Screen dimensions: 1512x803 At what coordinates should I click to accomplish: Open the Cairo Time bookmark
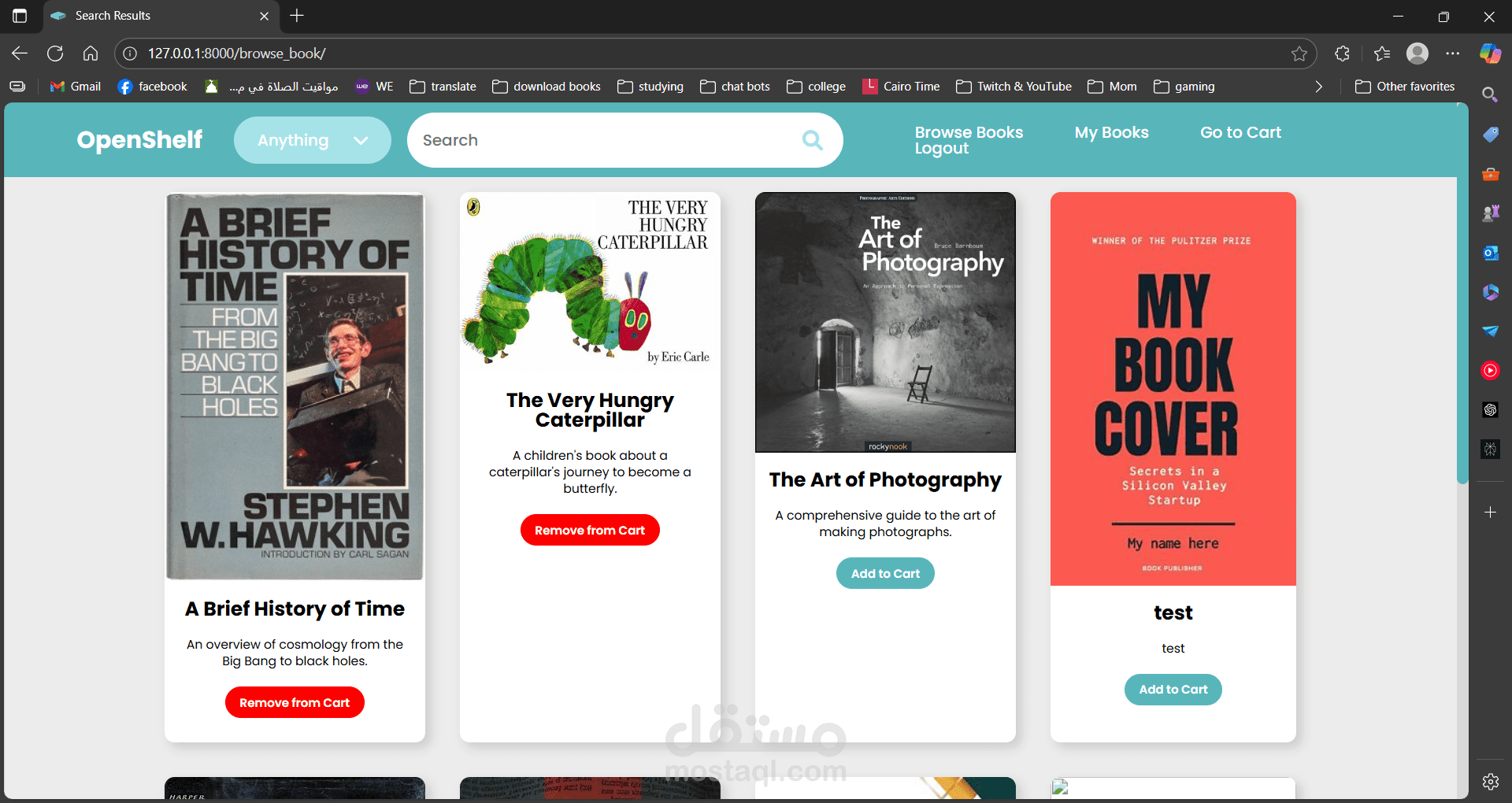point(902,87)
